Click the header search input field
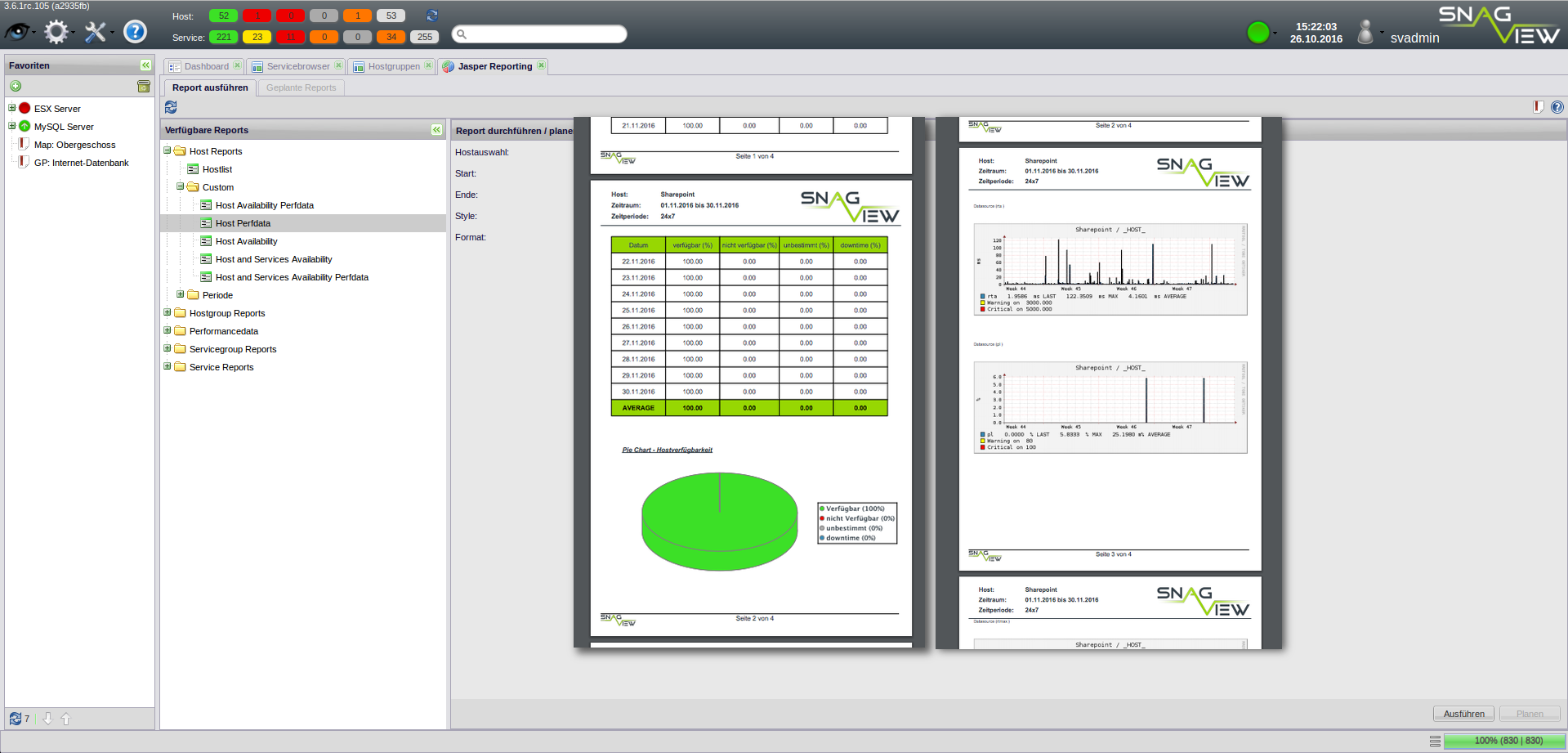 tap(539, 34)
